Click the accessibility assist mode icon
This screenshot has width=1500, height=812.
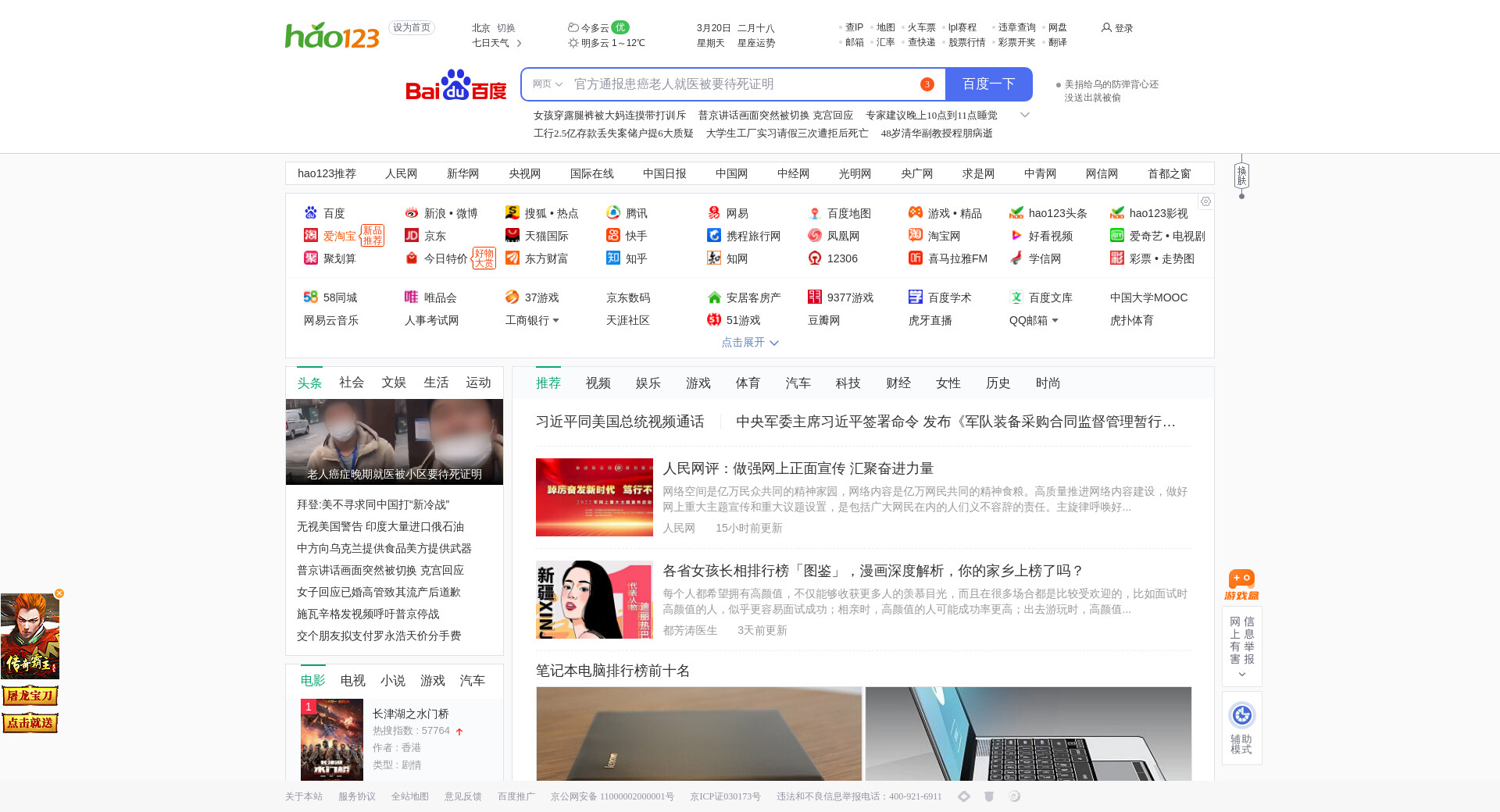pyautogui.click(x=1241, y=715)
